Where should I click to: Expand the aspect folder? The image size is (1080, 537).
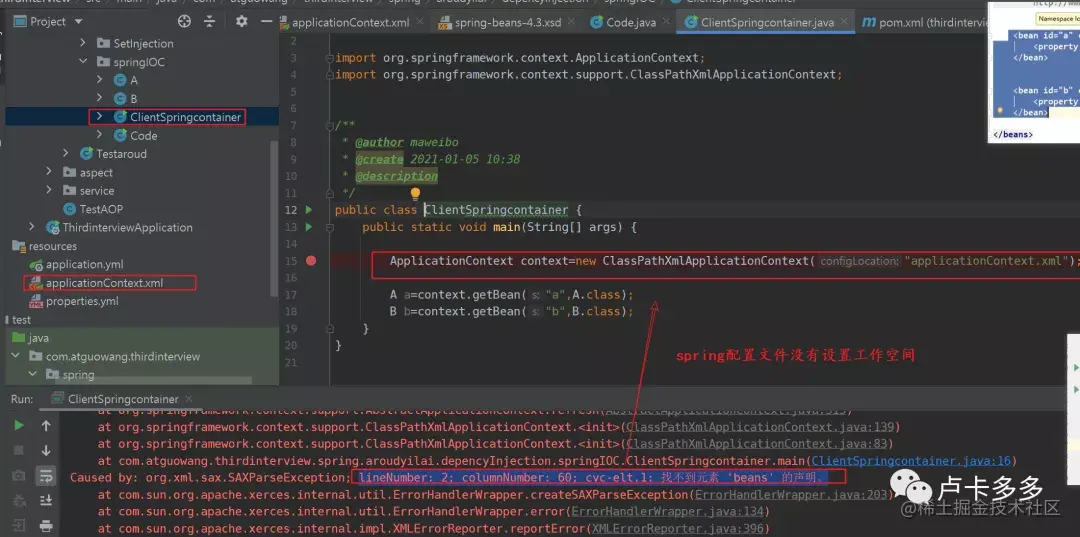point(49,172)
